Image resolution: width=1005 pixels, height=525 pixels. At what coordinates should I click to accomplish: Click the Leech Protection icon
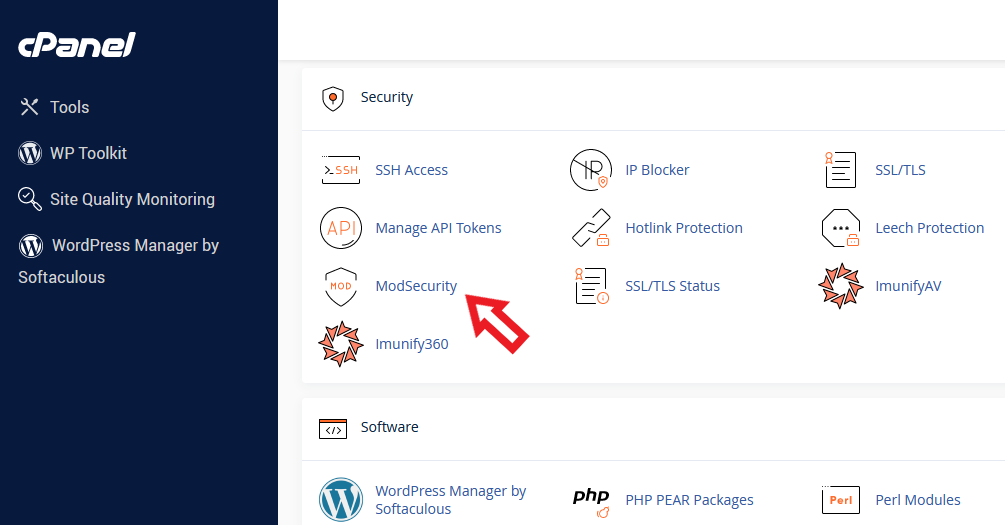[x=840, y=228]
